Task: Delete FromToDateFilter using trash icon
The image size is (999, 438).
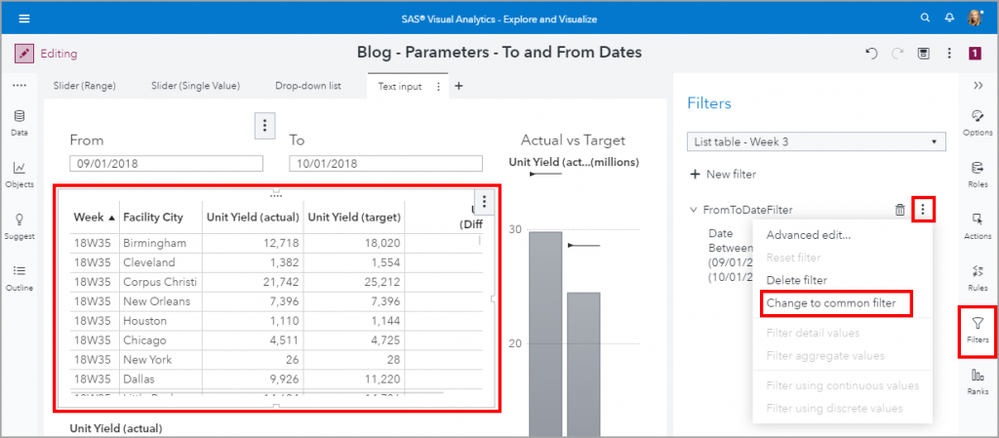Action: pos(900,210)
